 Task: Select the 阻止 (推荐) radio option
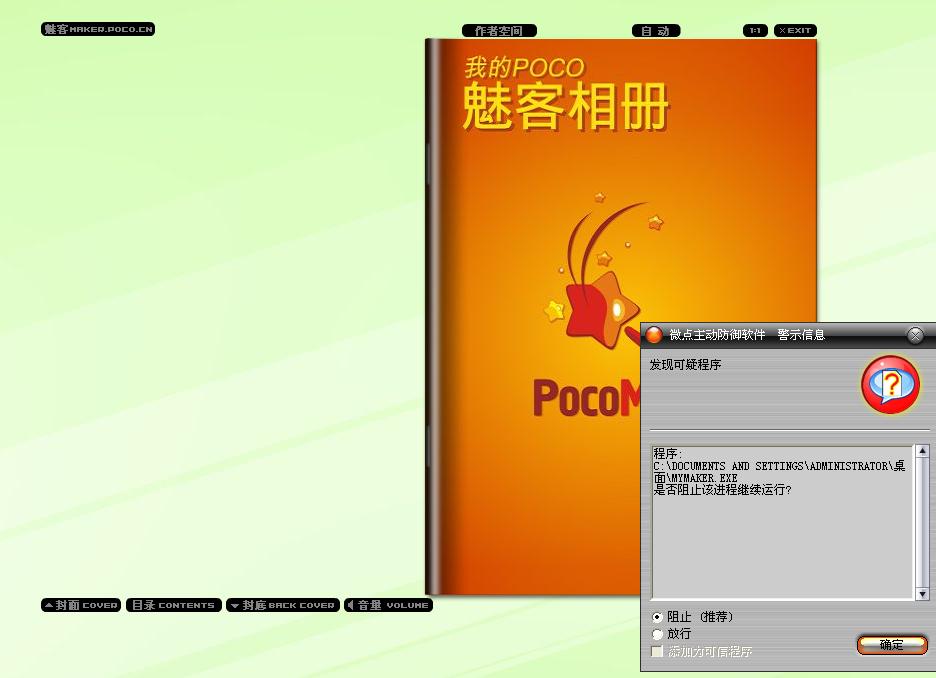(x=657, y=617)
